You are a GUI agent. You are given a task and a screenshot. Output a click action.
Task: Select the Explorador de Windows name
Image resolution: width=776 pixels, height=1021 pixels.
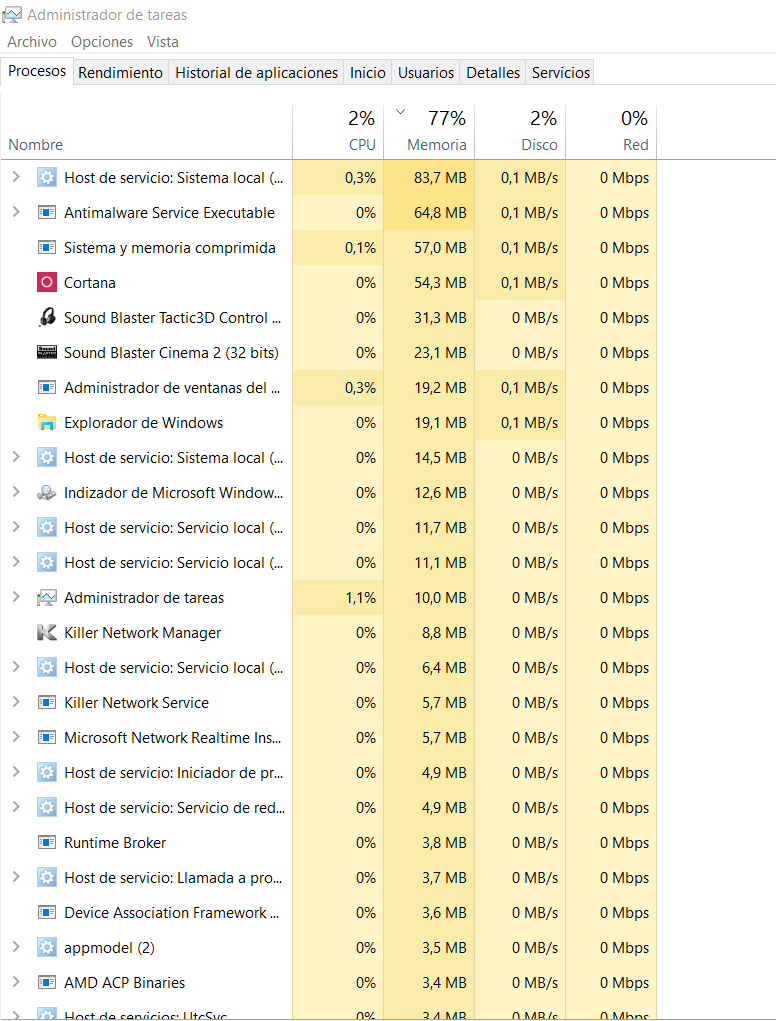click(x=143, y=423)
